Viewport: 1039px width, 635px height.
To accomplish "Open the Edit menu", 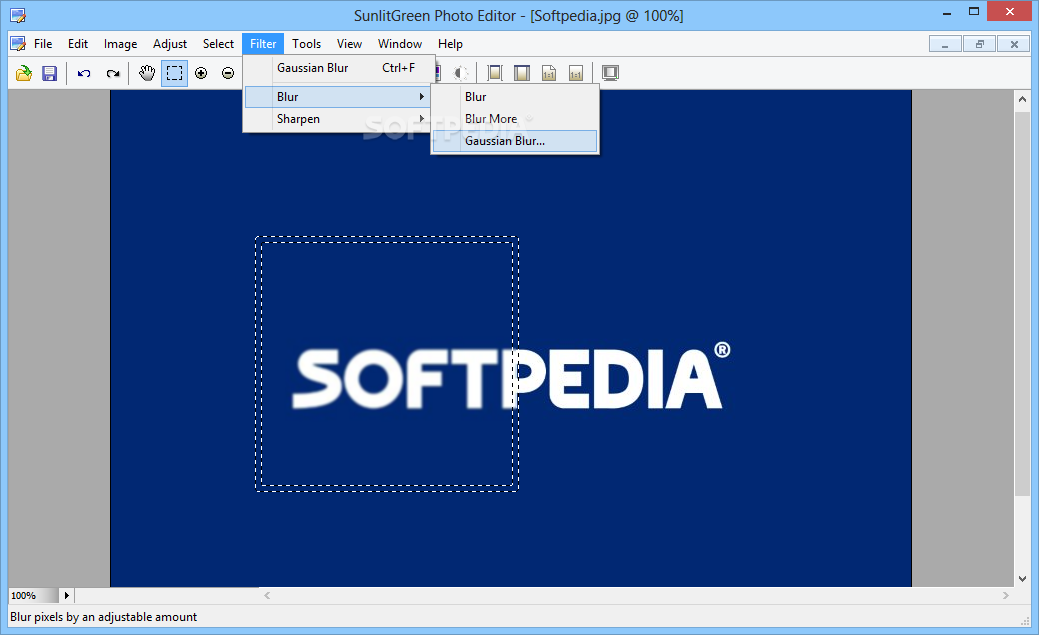I will click(x=78, y=44).
